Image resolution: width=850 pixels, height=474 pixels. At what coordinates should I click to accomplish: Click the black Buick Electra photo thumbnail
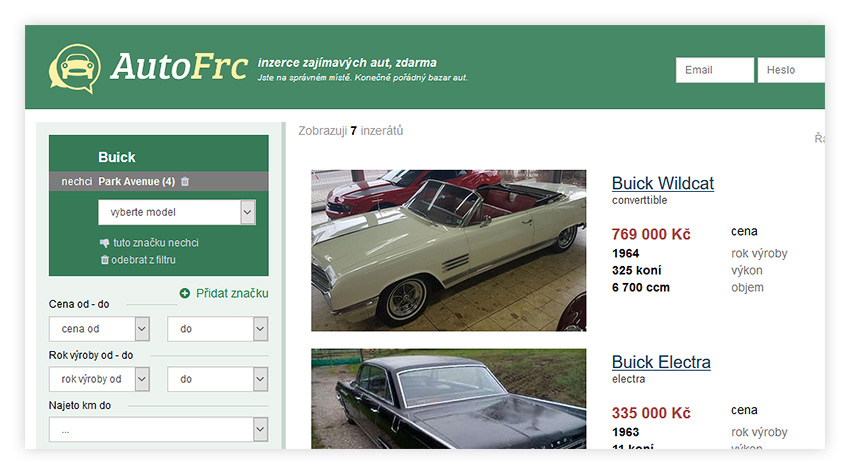448,399
